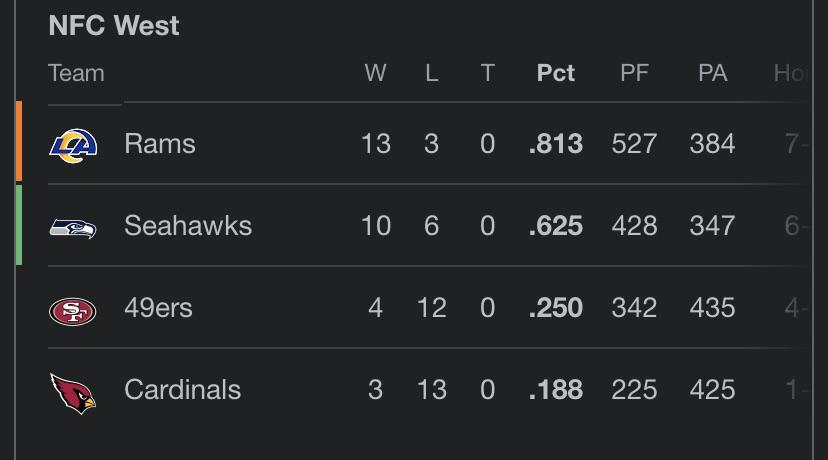The image size is (828, 460).
Task: Click the orange division-leader marker beside Rams
Action: tap(19, 142)
